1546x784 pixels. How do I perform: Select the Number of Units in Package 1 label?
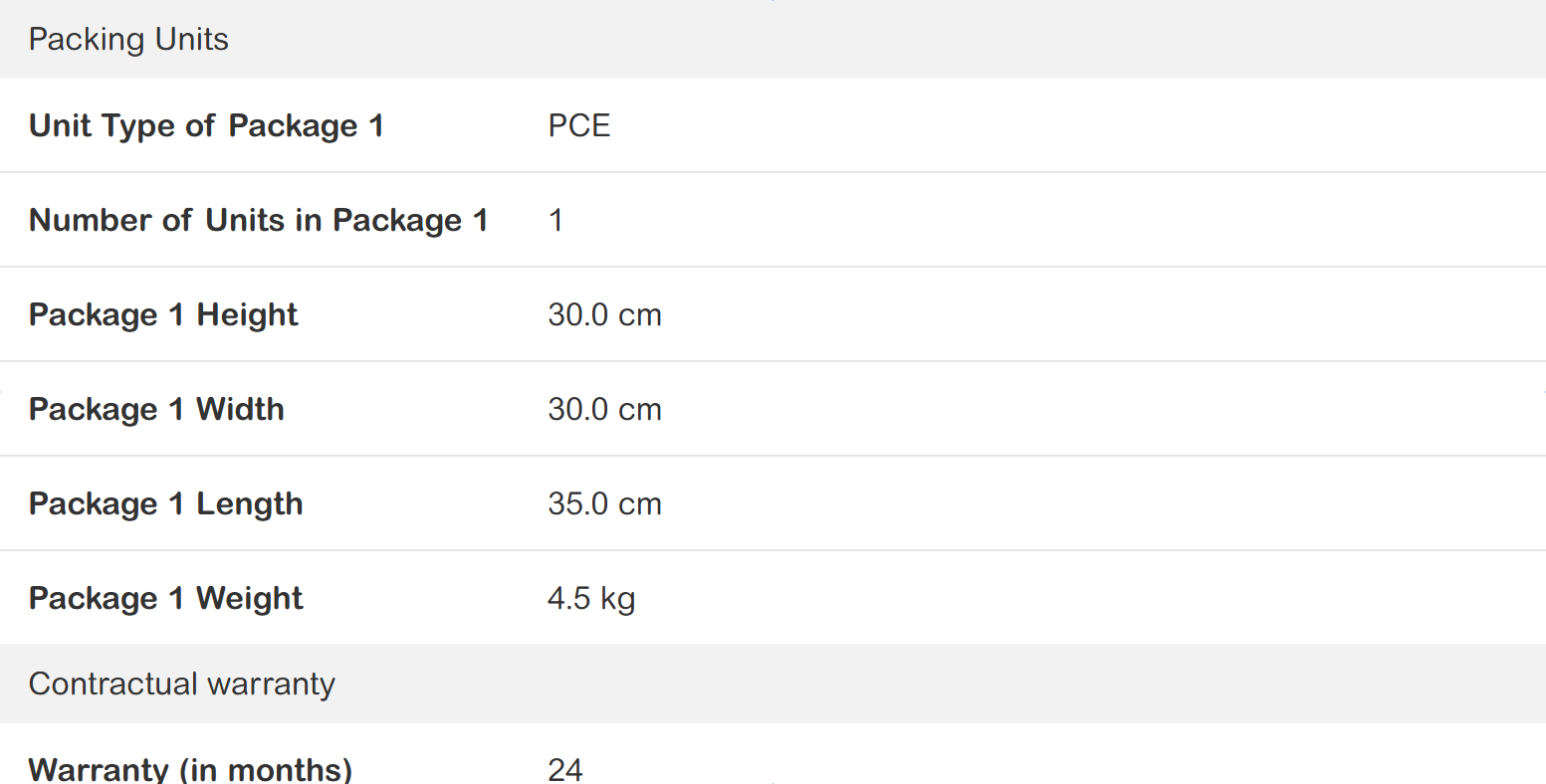pyautogui.click(x=258, y=220)
